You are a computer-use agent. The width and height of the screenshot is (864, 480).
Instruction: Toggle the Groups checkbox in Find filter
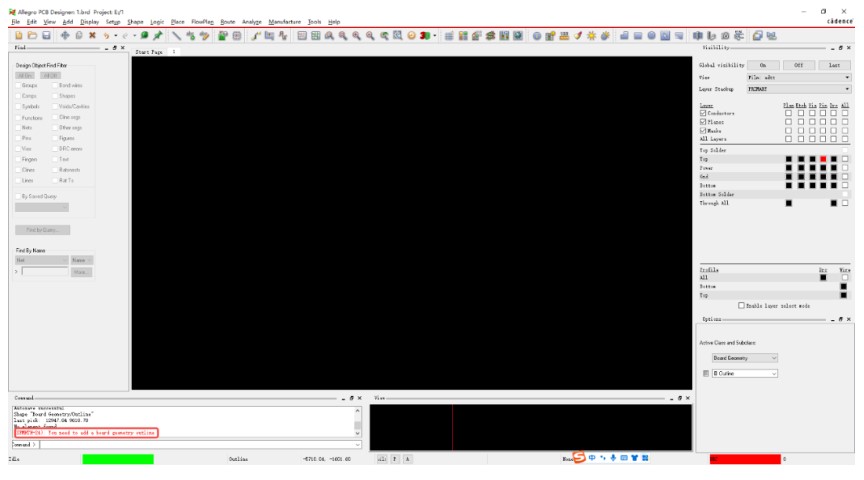coord(18,85)
